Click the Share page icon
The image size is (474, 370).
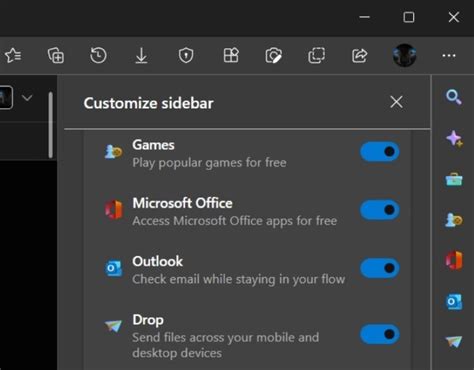point(359,55)
